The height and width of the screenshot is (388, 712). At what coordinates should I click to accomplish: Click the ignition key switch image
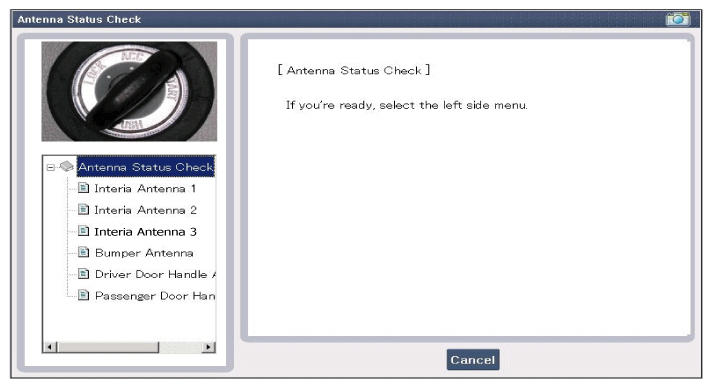point(129,91)
